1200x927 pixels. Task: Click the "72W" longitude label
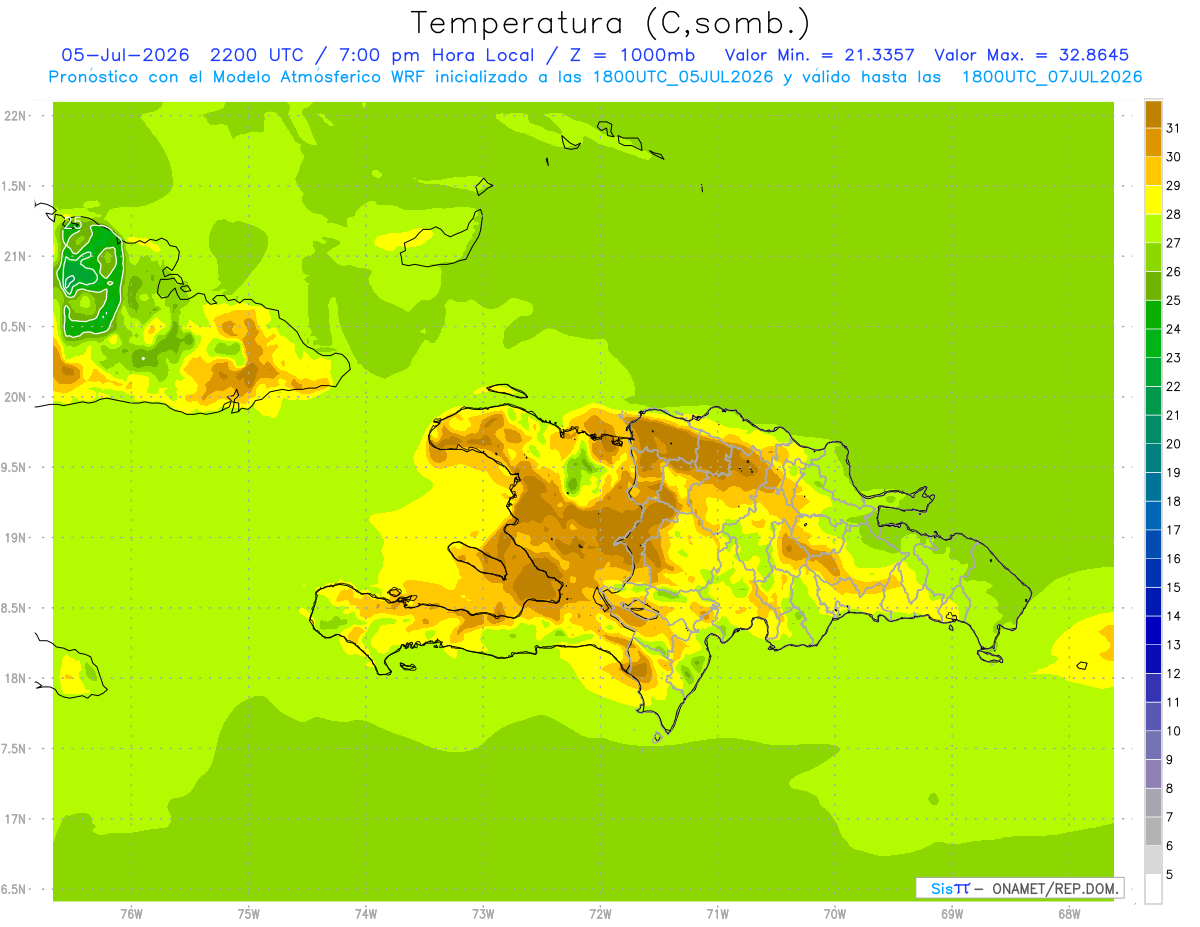coord(600,913)
